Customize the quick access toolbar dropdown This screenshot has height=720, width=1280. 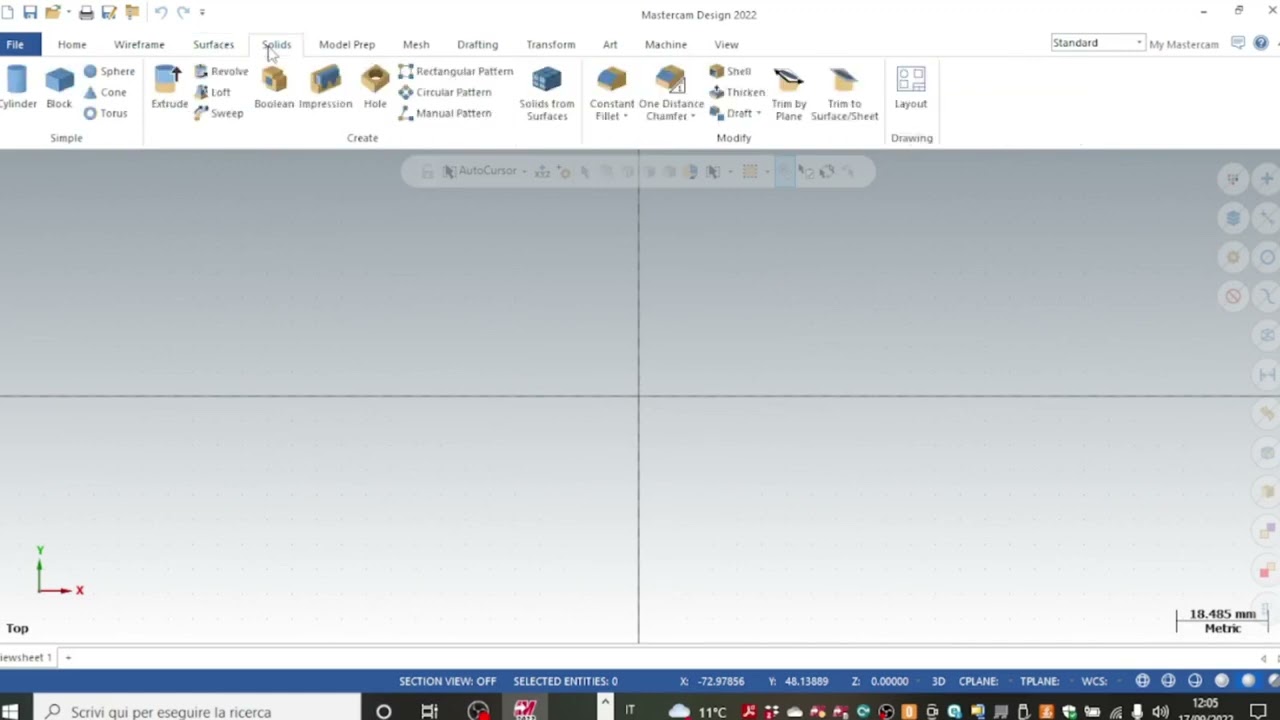(203, 12)
